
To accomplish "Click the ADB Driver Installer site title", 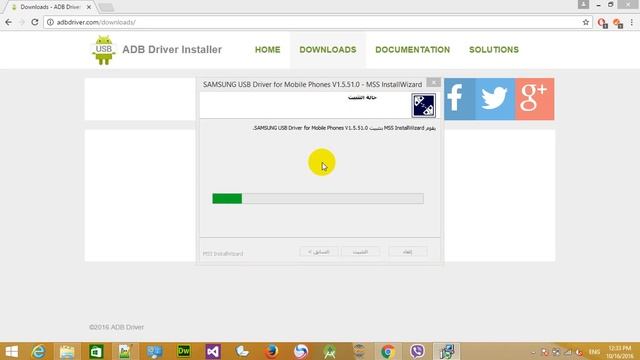I will coord(172,49).
